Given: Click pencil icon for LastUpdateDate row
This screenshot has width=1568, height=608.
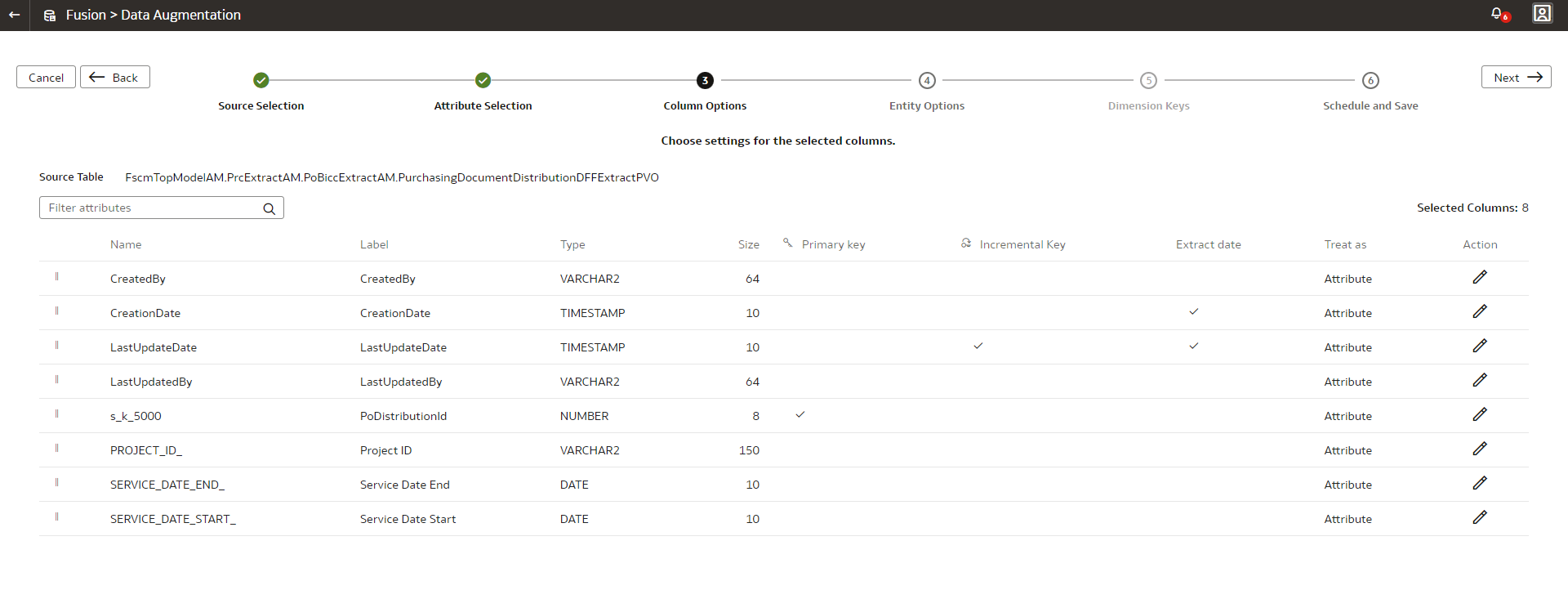Looking at the screenshot, I should pyautogui.click(x=1480, y=346).
